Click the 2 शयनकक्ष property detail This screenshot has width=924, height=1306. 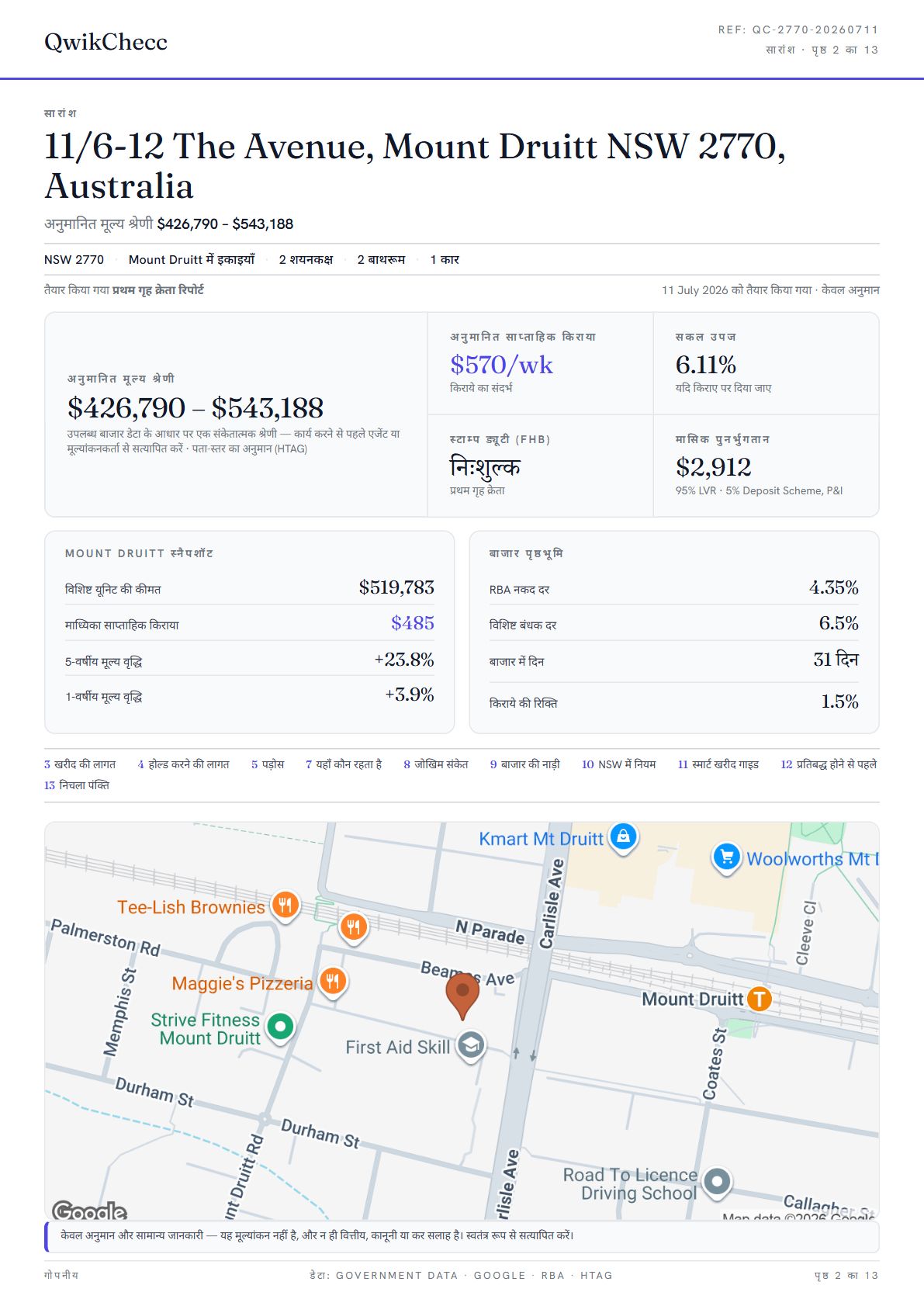point(306,260)
